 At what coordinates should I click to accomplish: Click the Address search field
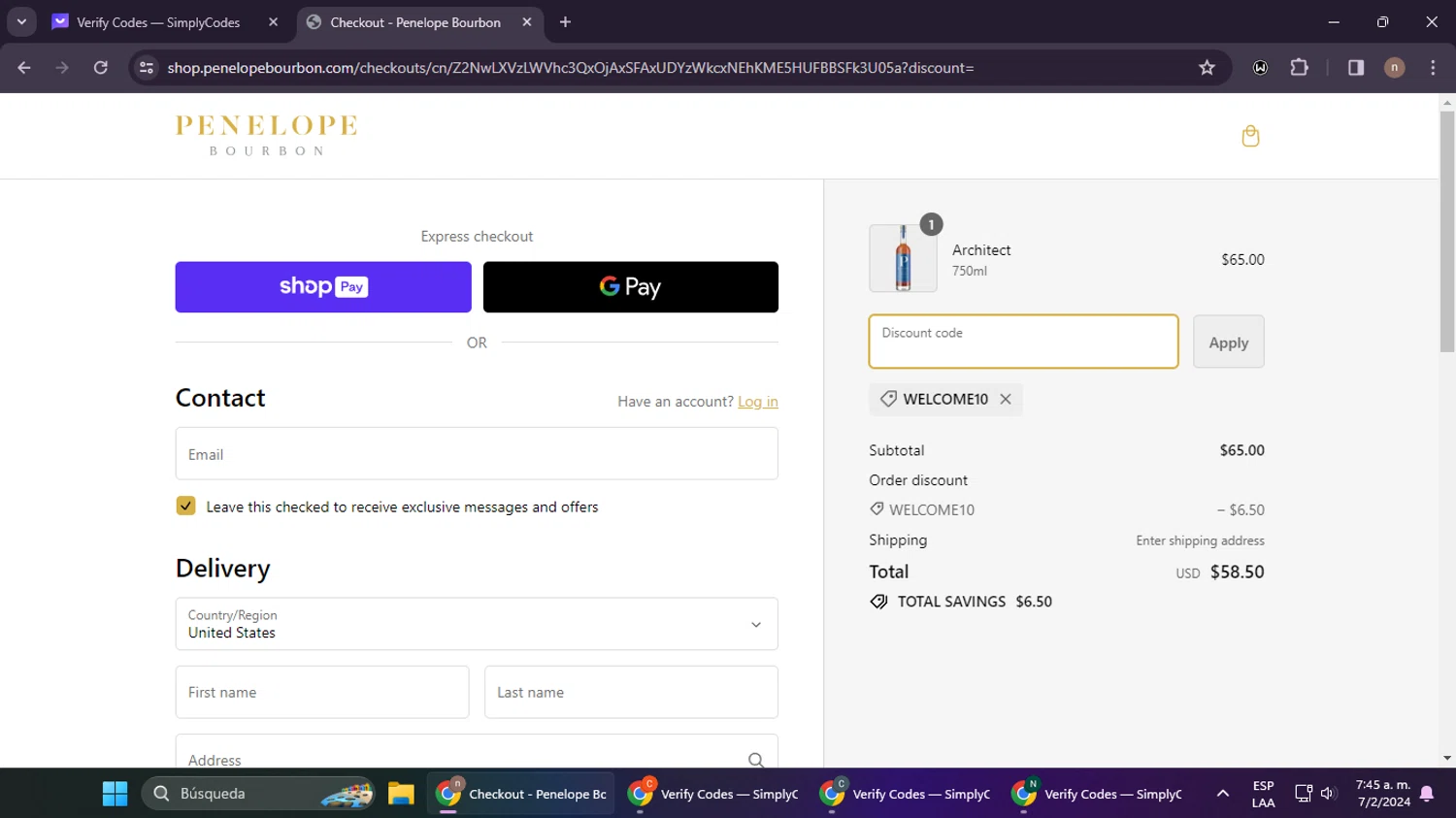click(477, 752)
